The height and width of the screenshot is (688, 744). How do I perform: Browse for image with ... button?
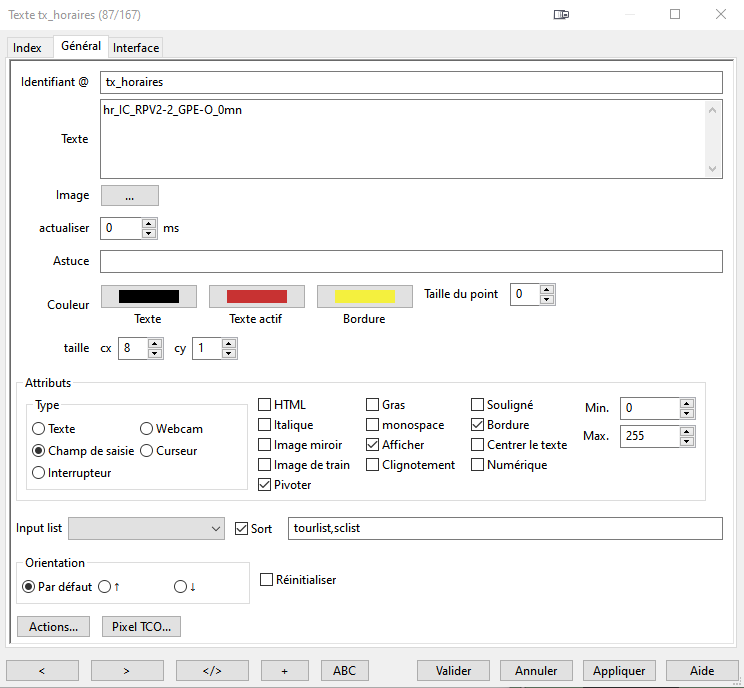click(x=130, y=196)
